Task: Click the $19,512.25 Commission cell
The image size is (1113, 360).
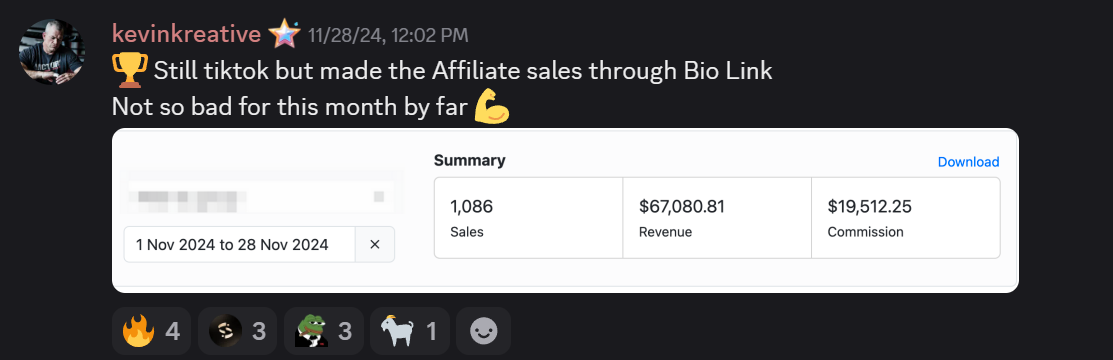Action: 906,218
